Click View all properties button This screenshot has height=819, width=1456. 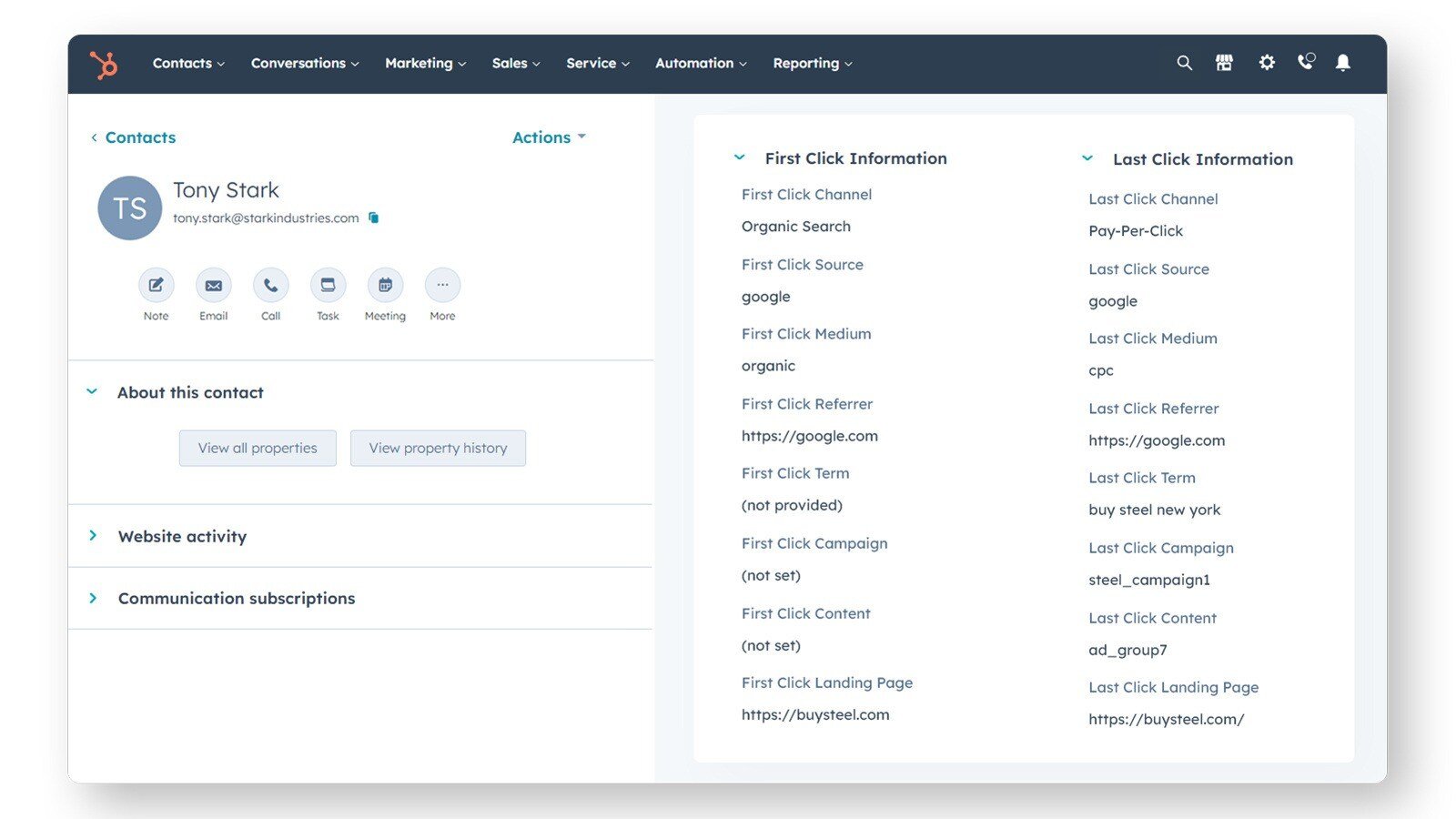pos(258,449)
